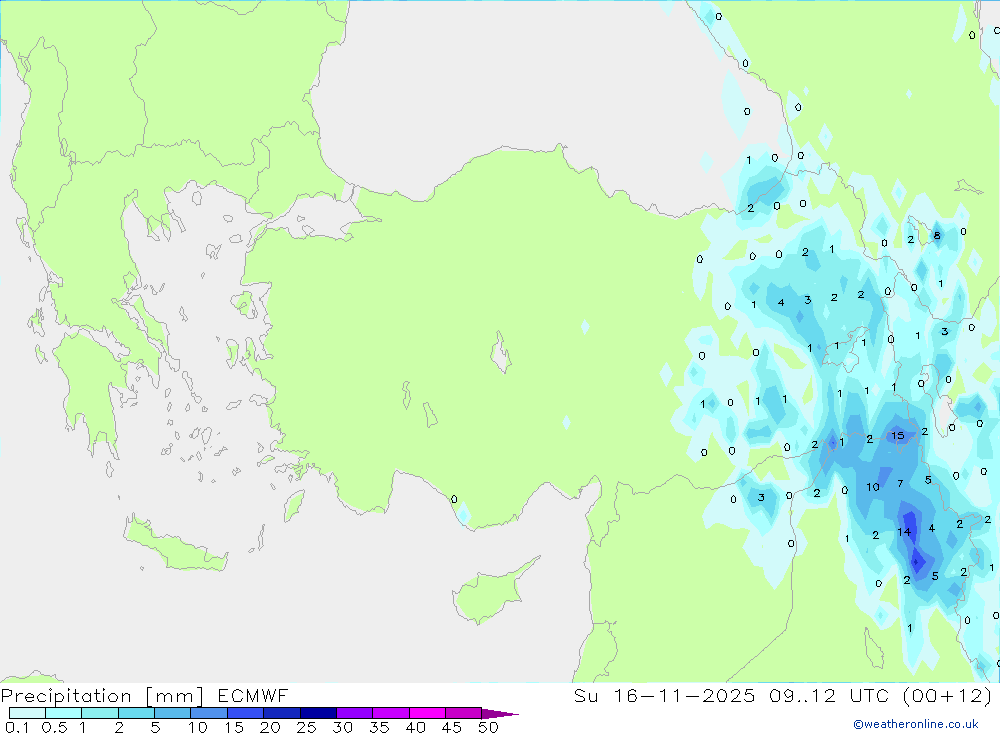Viewport: 1000px width, 733px height.
Task: Pick the 1–2 mm legend swatch
Action: tap(100, 713)
